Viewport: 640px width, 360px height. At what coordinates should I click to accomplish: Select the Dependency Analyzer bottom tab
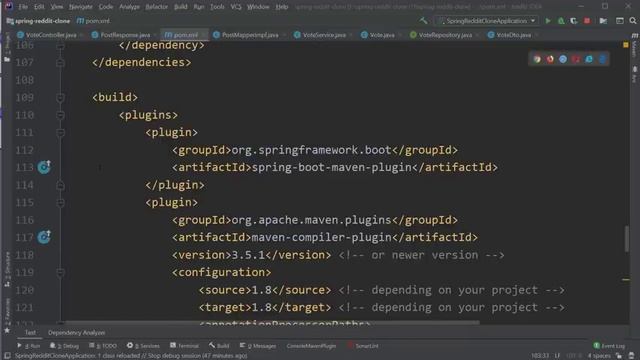[76, 333]
